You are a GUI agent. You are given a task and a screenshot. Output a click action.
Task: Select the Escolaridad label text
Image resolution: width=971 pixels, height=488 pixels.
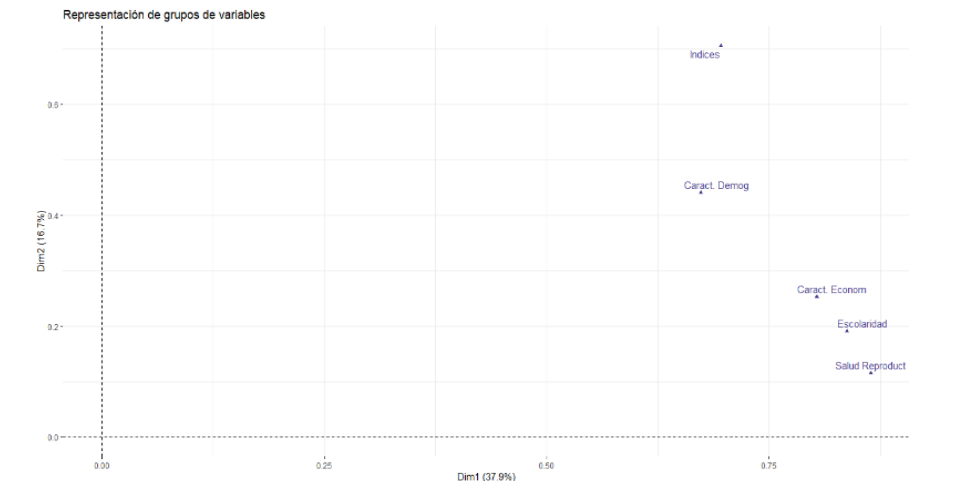click(861, 324)
